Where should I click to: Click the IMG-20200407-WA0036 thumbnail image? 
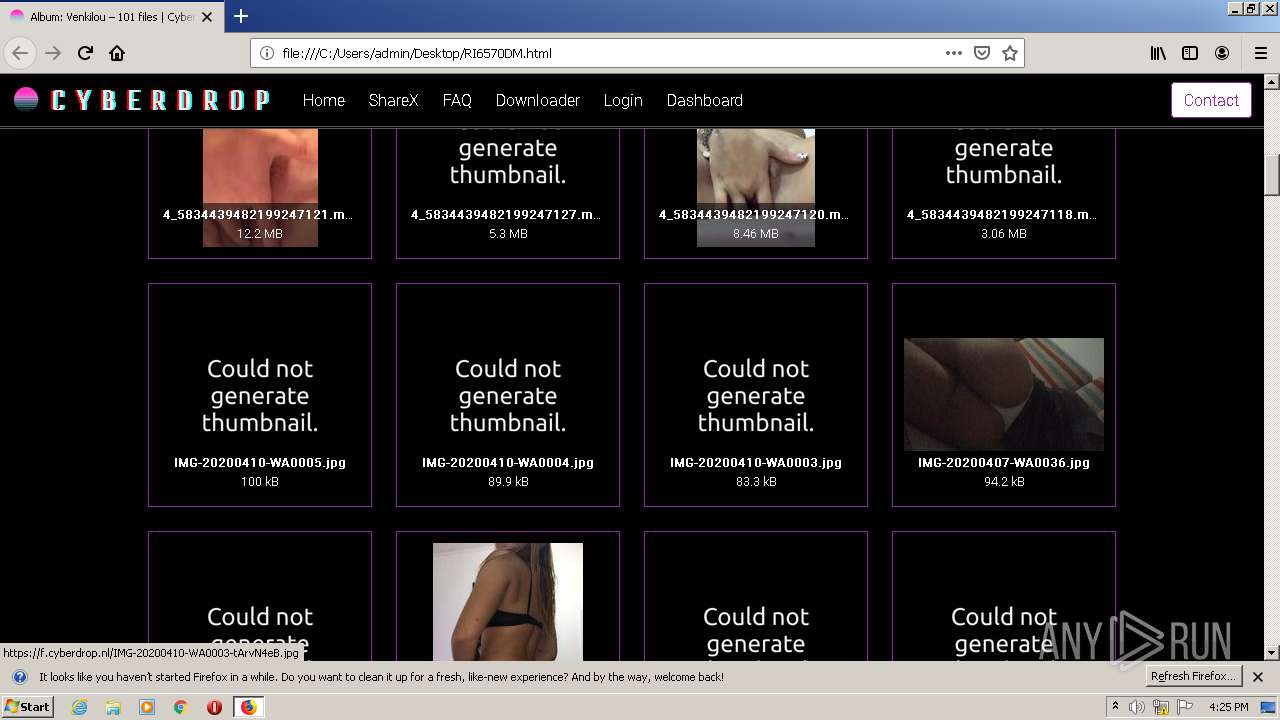pos(1004,394)
